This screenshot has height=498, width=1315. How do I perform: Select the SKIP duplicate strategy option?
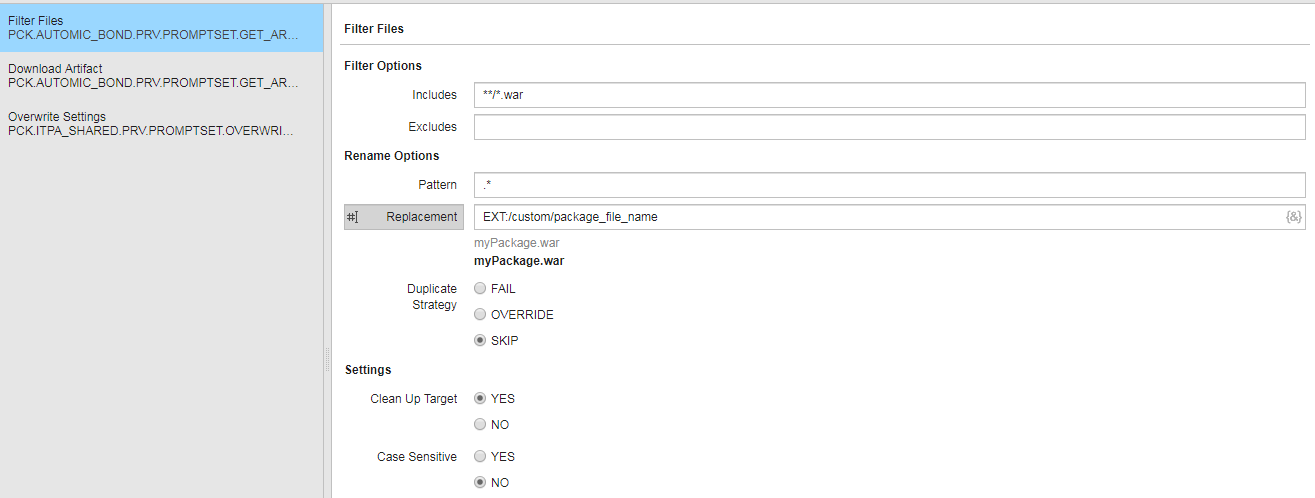[480, 340]
